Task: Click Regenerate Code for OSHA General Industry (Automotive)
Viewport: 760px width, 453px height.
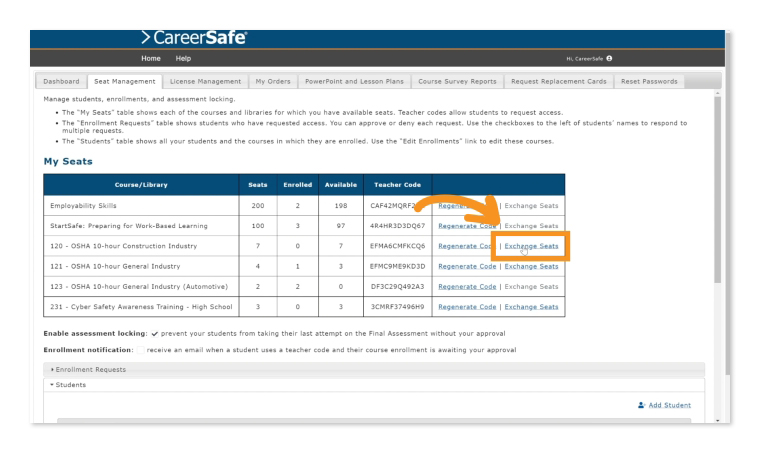Action: tap(467, 287)
